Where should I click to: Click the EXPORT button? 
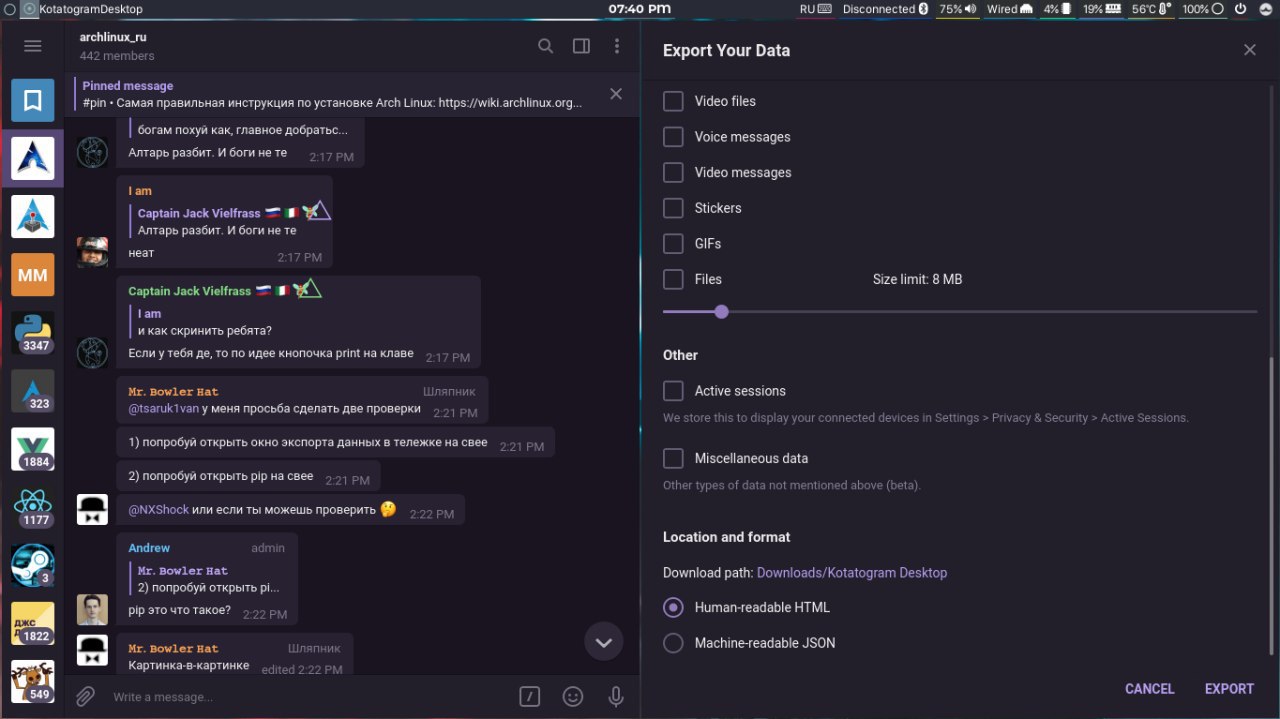pos(1229,689)
